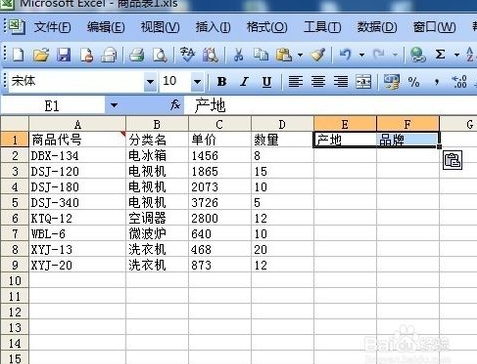Click the font size box showing 10
The width and height of the screenshot is (477, 364).
176,81
